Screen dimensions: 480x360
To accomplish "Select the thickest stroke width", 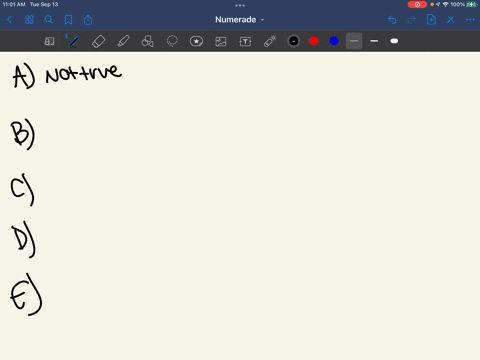I will tap(394, 41).
